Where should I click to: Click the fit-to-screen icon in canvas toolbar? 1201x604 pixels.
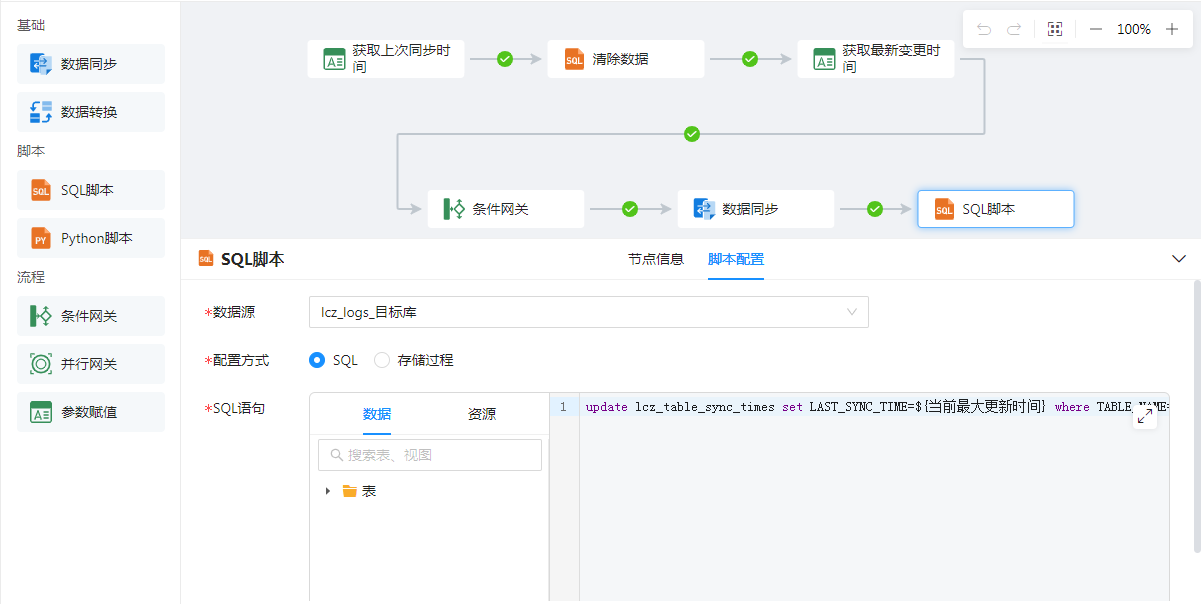1054,29
